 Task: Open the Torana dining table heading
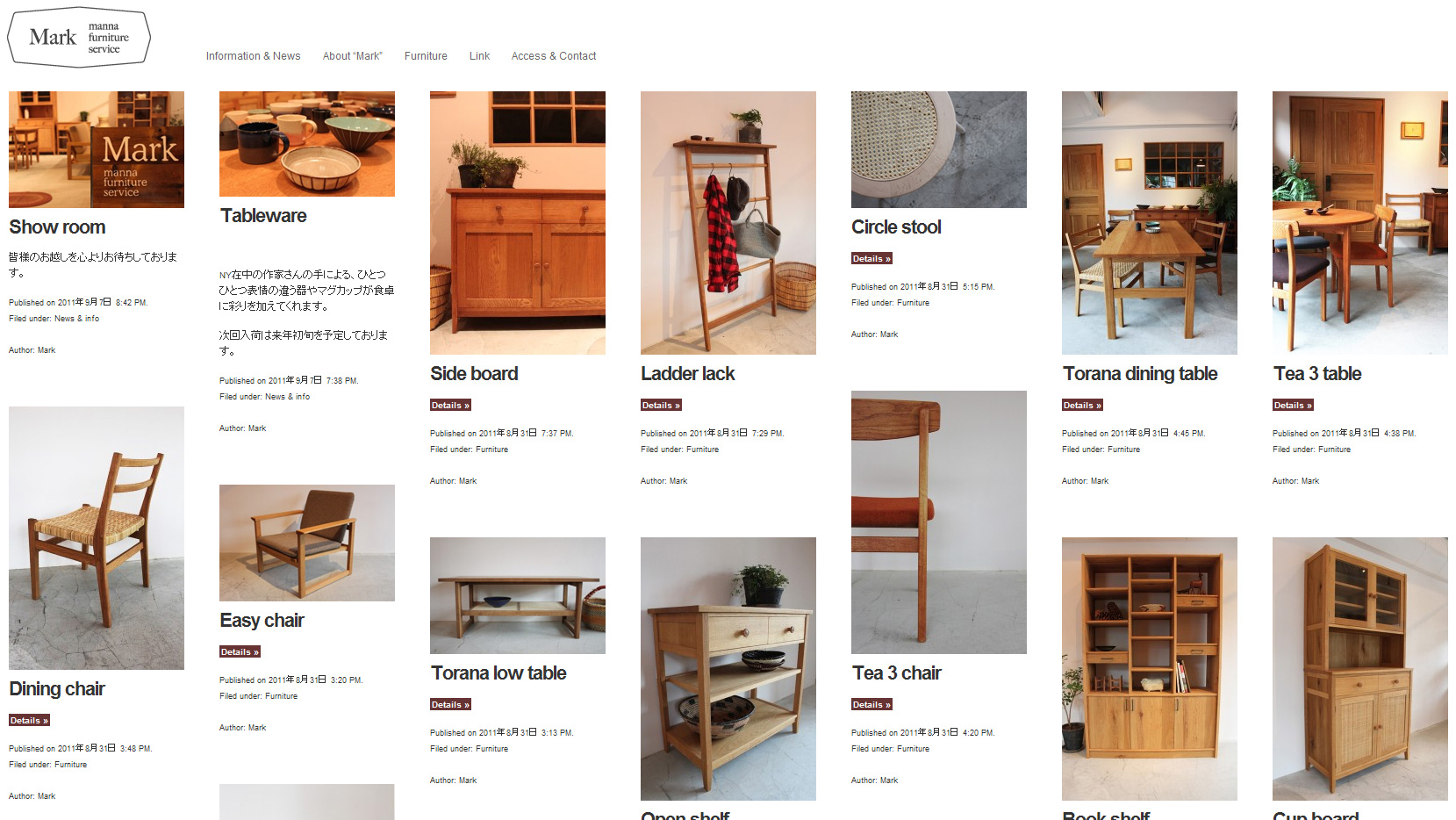point(1140,374)
